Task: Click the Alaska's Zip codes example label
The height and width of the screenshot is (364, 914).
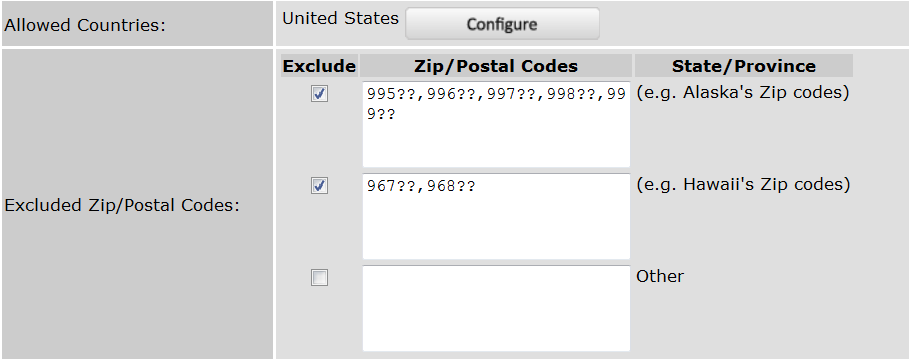Action: click(743, 93)
